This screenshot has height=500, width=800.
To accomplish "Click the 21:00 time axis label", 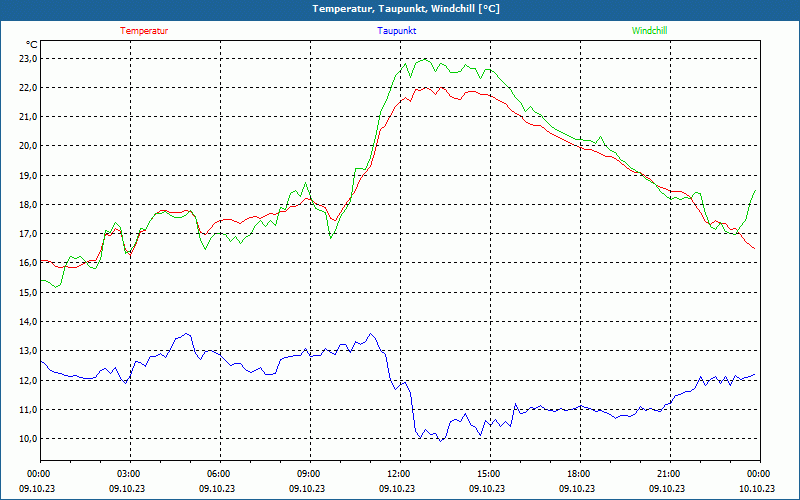I will click(670, 474).
